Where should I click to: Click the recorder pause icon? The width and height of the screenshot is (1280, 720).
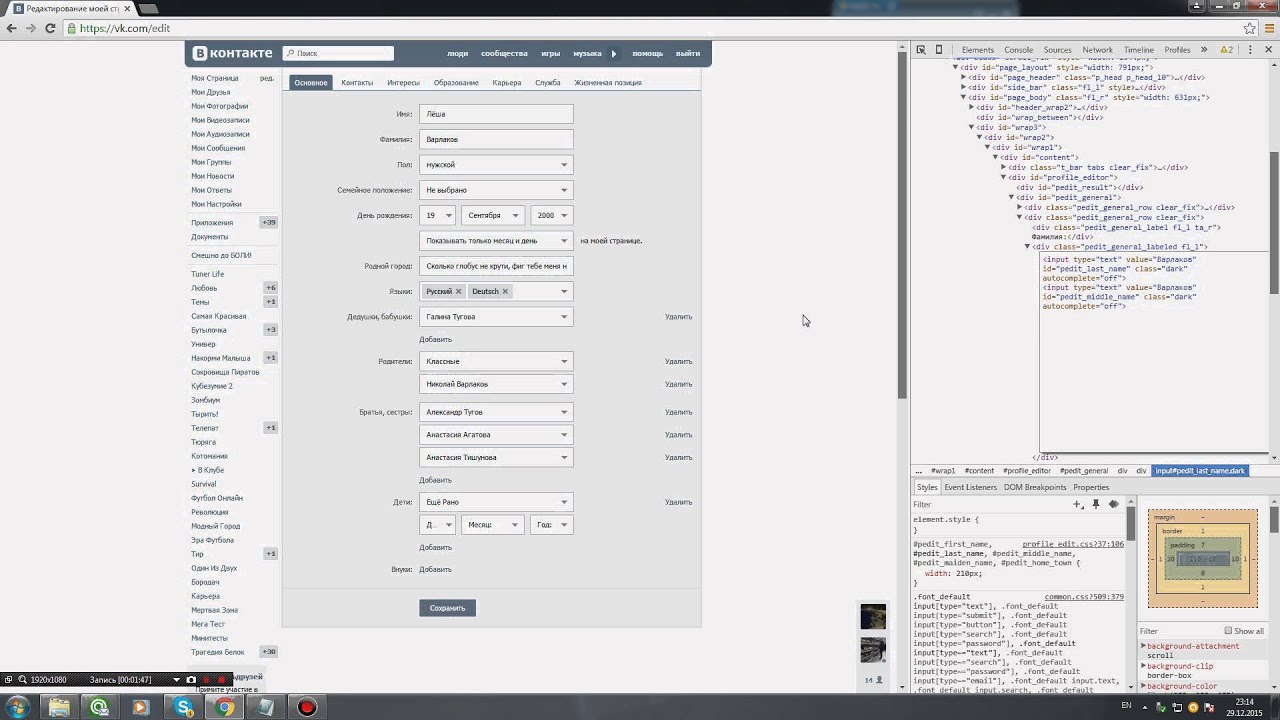tap(207, 680)
